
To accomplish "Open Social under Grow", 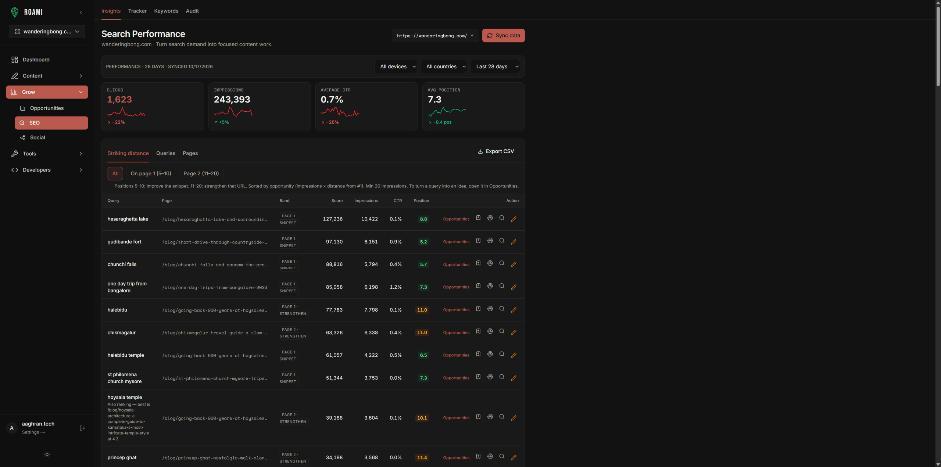I will click(x=51, y=137).
